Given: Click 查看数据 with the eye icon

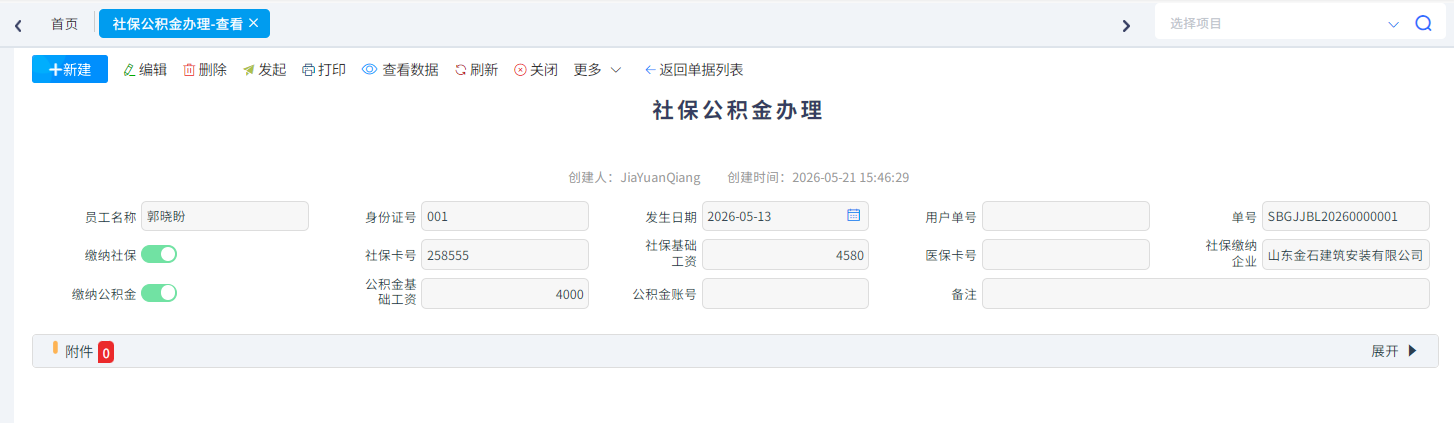Looking at the screenshot, I should (x=400, y=70).
